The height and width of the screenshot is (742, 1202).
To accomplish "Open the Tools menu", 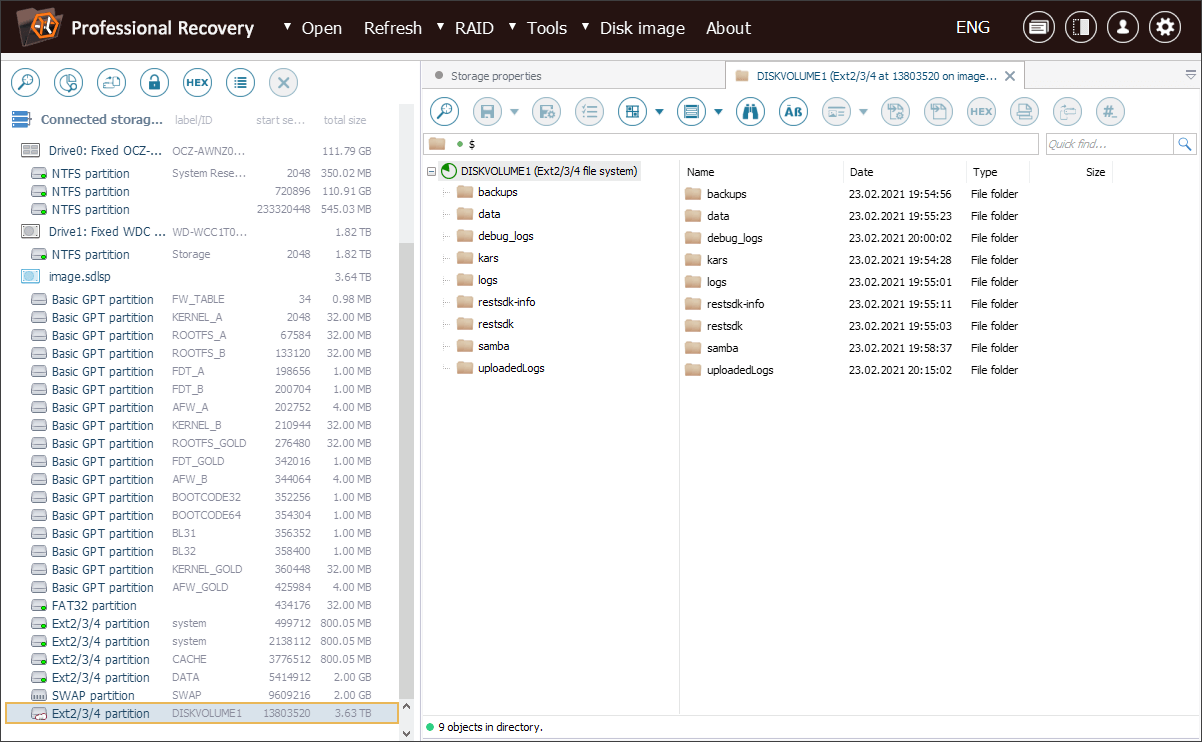I will (546, 28).
